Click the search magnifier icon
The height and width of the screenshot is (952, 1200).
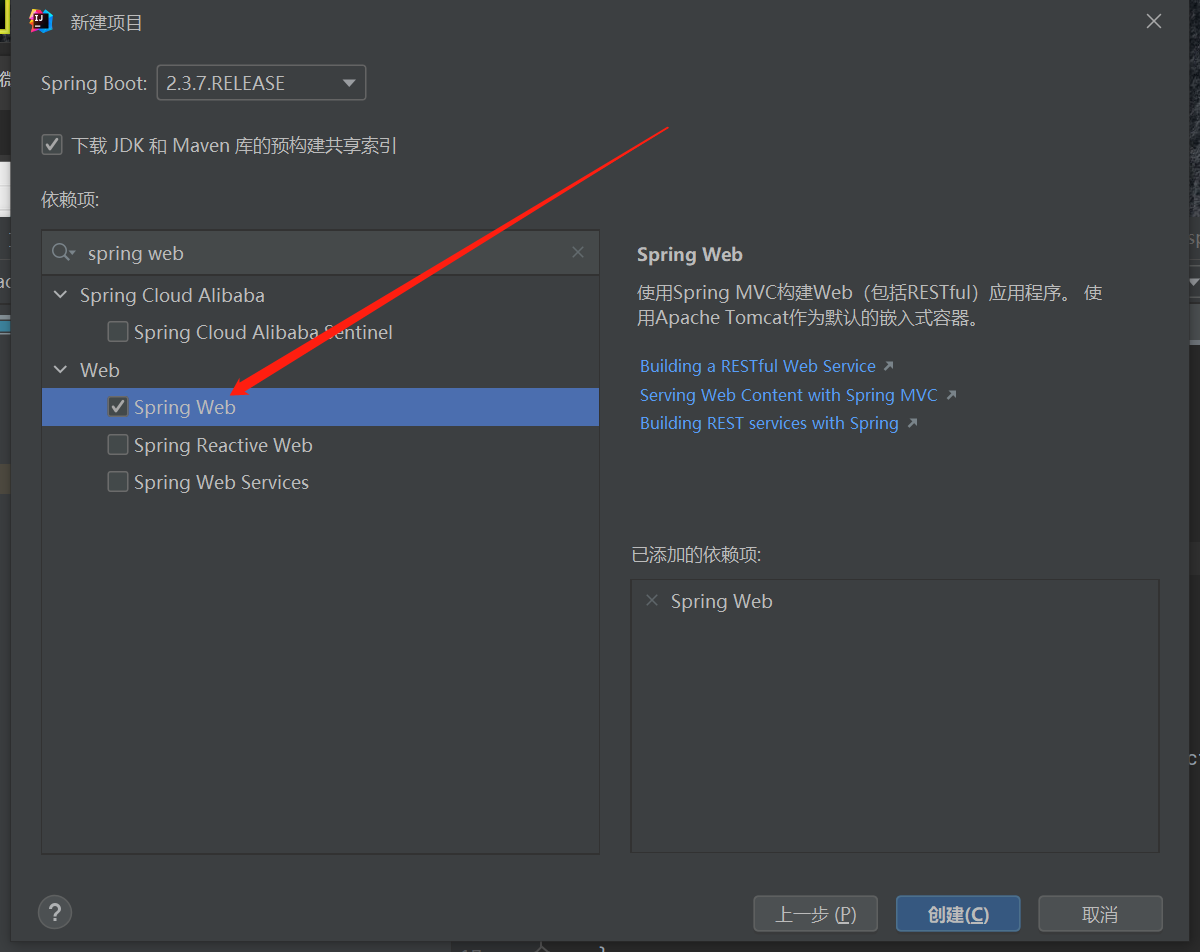(x=63, y=253)
